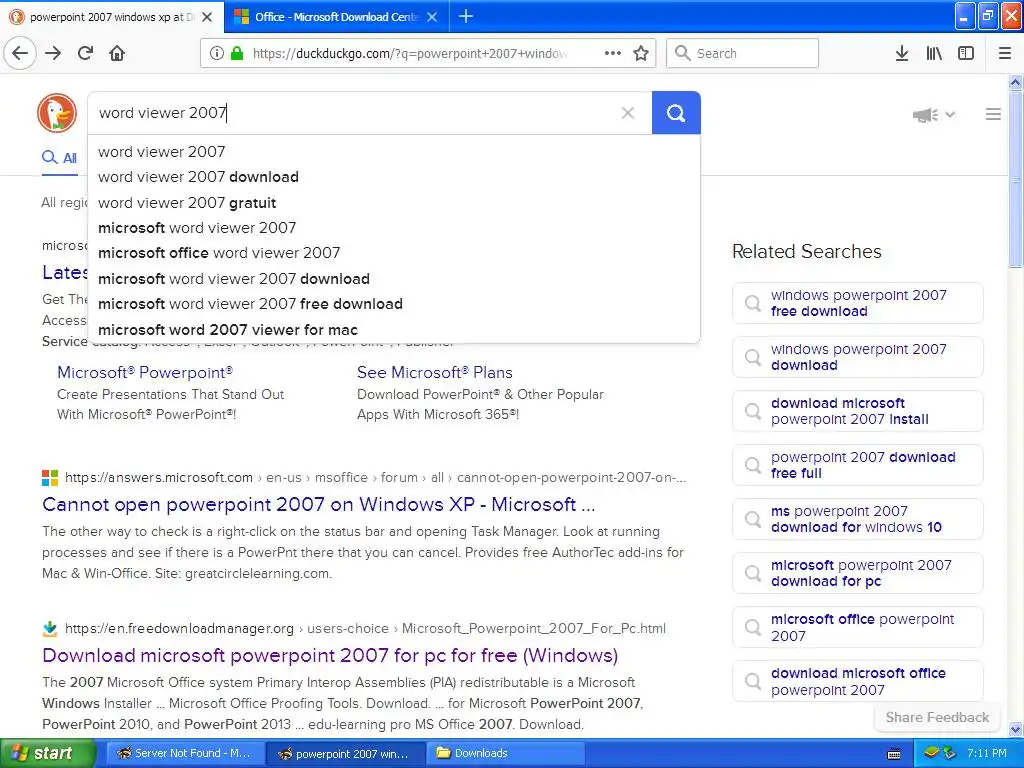The height and width of the screenshot is (768, 1024).
Task: Open the Firefox home page icon
Action: (x=117, y=53)
